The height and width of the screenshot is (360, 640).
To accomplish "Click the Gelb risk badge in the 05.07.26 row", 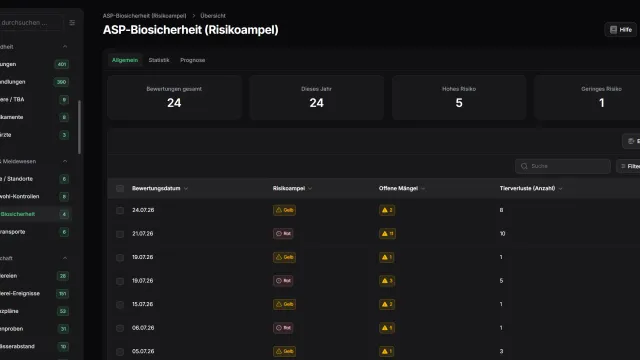I will click(x=284, y=351).
